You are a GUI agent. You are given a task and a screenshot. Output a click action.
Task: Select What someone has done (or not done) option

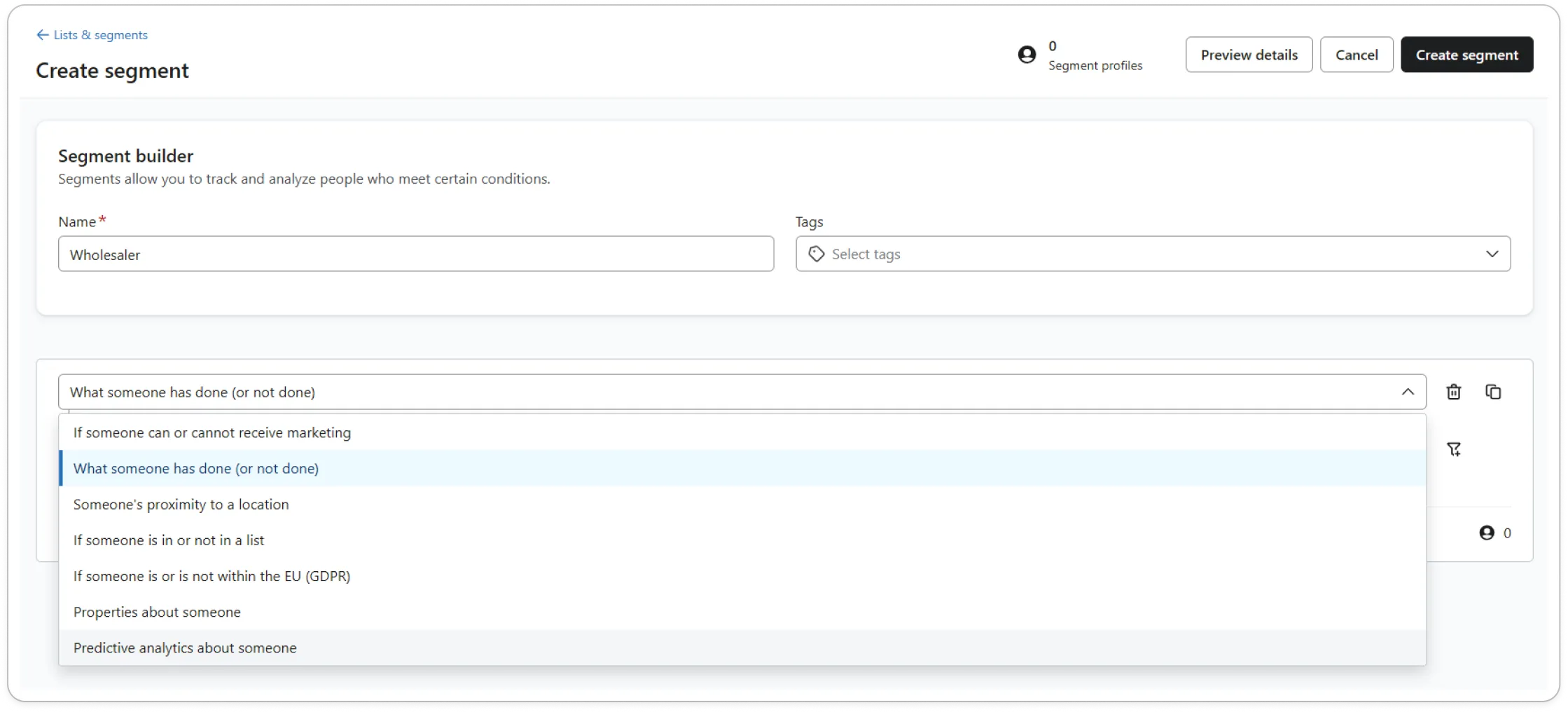click(742, 468)
